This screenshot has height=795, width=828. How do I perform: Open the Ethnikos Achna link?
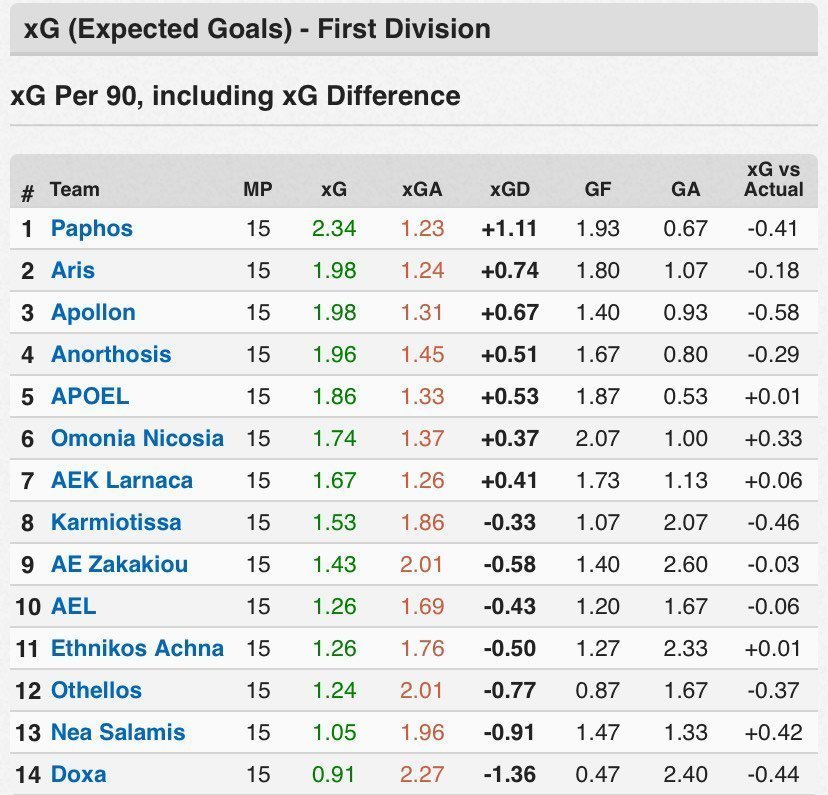point(137,648)
